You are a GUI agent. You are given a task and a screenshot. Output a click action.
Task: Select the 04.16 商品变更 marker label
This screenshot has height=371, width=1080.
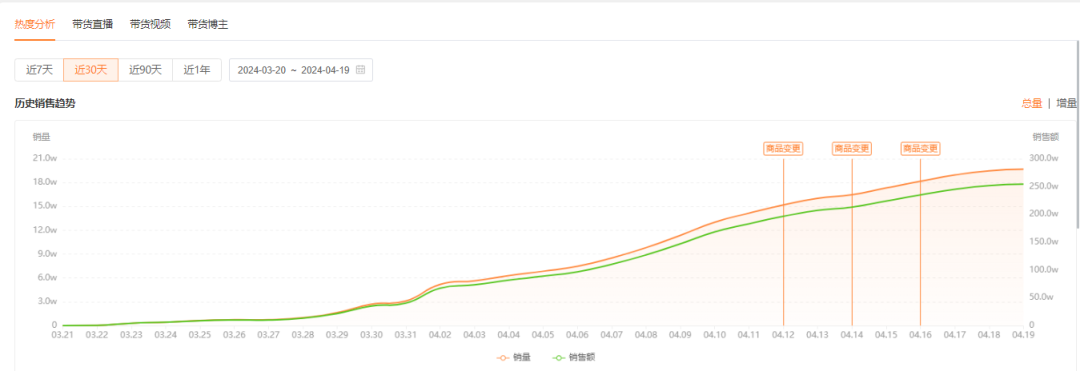(x=920, y=148)
